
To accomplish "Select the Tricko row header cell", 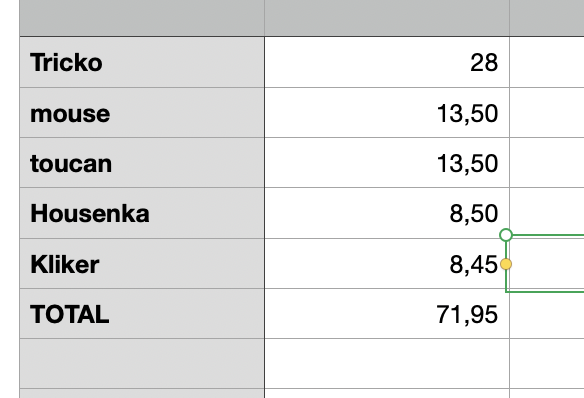I will [x=142, y=62].
